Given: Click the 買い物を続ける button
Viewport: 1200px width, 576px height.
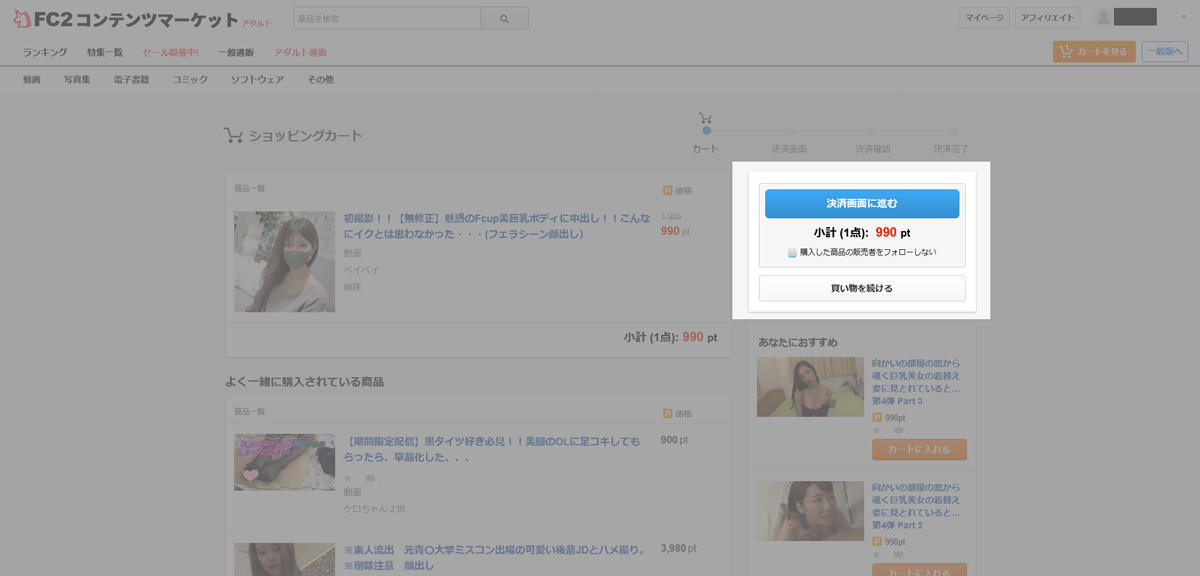Looking at the screenshot, I should pyautogui.click(x=861, y=288).
